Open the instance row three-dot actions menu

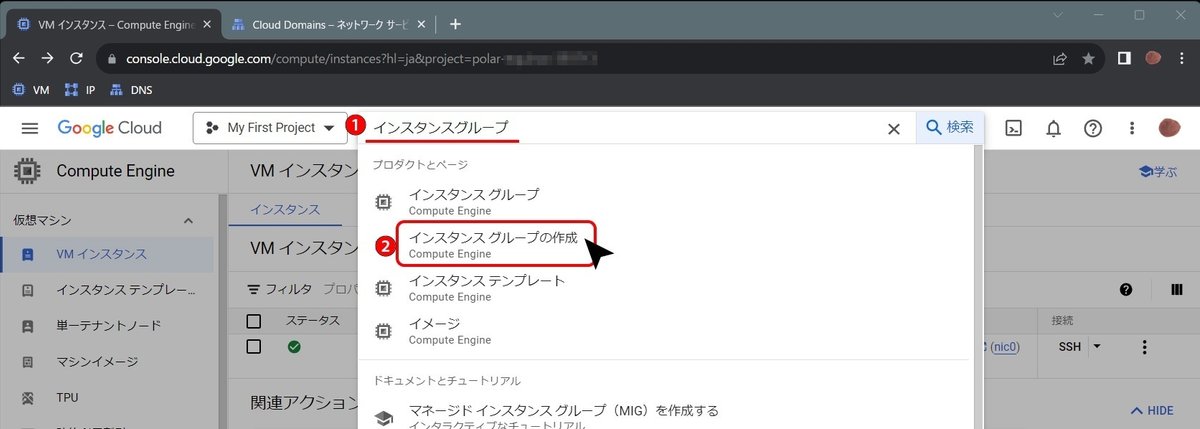(x=1145, y=347)
